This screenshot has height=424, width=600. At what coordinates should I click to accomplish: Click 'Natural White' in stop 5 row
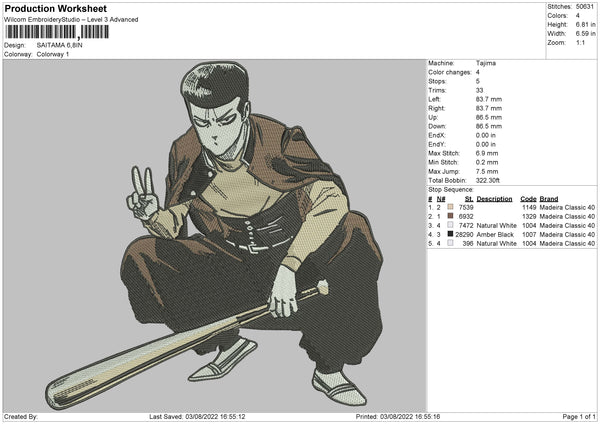tap(496, 243)
